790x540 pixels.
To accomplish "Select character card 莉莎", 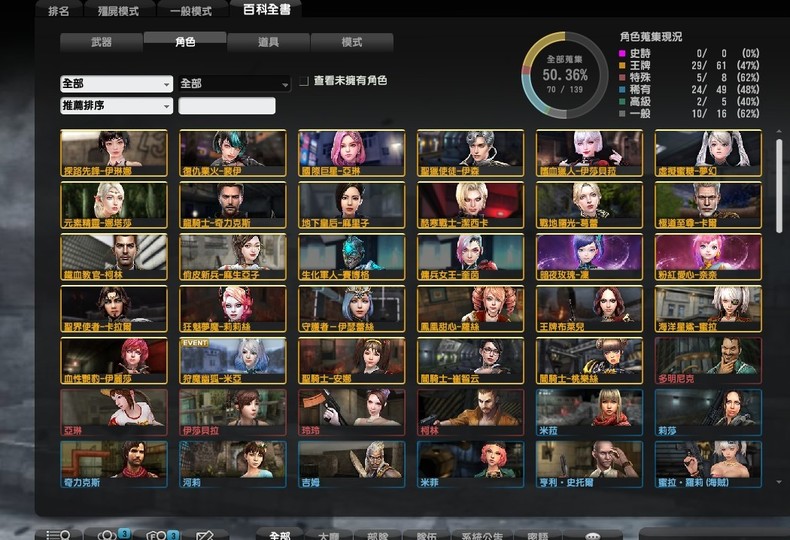I will tap(708, 413).
